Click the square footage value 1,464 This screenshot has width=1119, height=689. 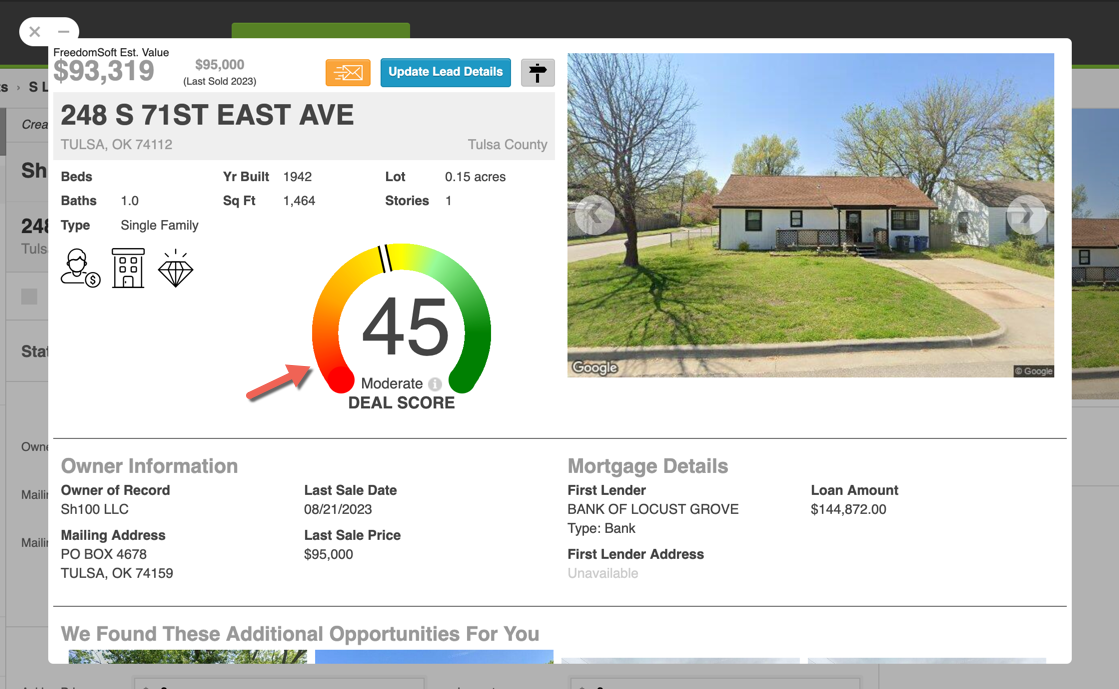(x=299, y=201)
